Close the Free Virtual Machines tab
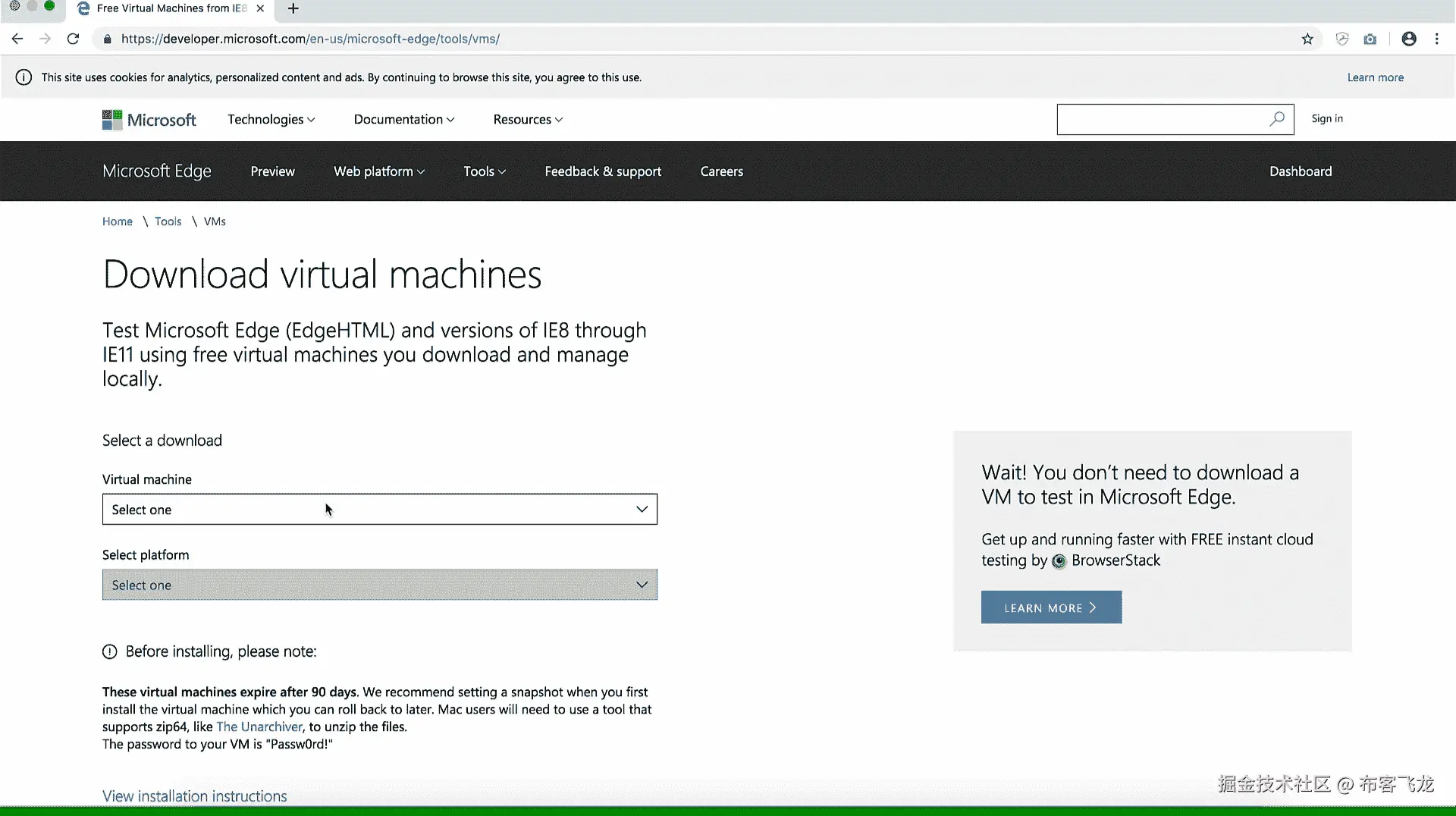The height and width of the screenshot is (816, 1456). [260, 8]
